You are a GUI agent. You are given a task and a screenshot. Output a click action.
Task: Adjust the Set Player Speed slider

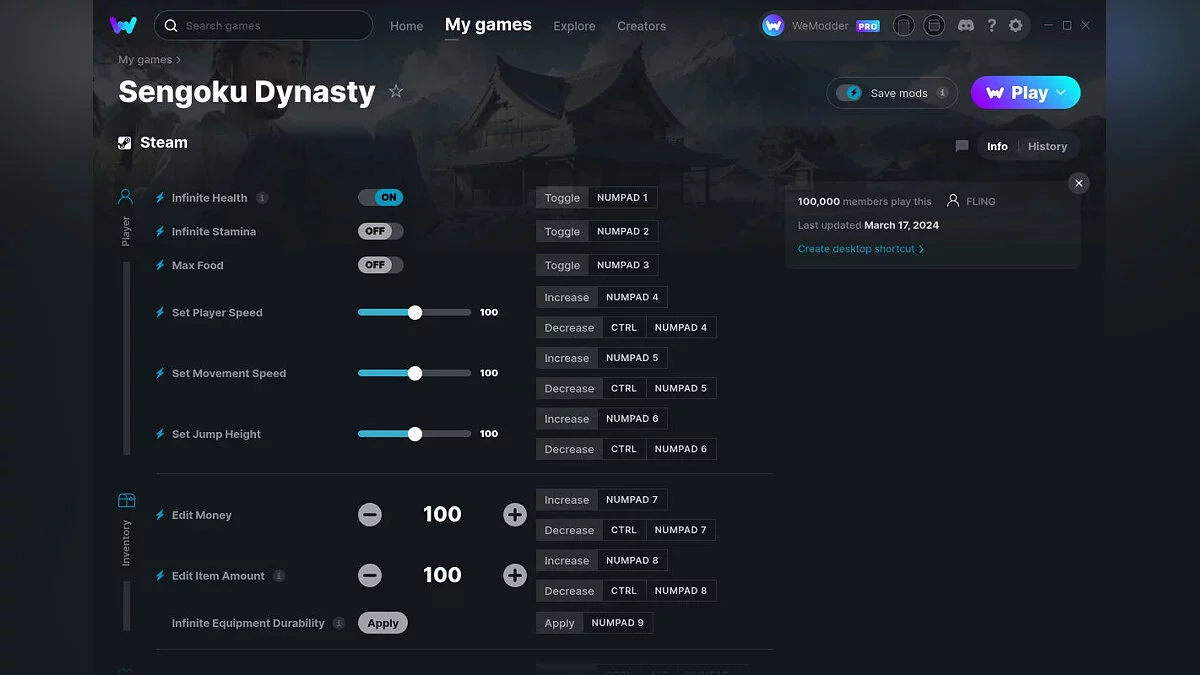pyautogui.click(x=414, y=312)
